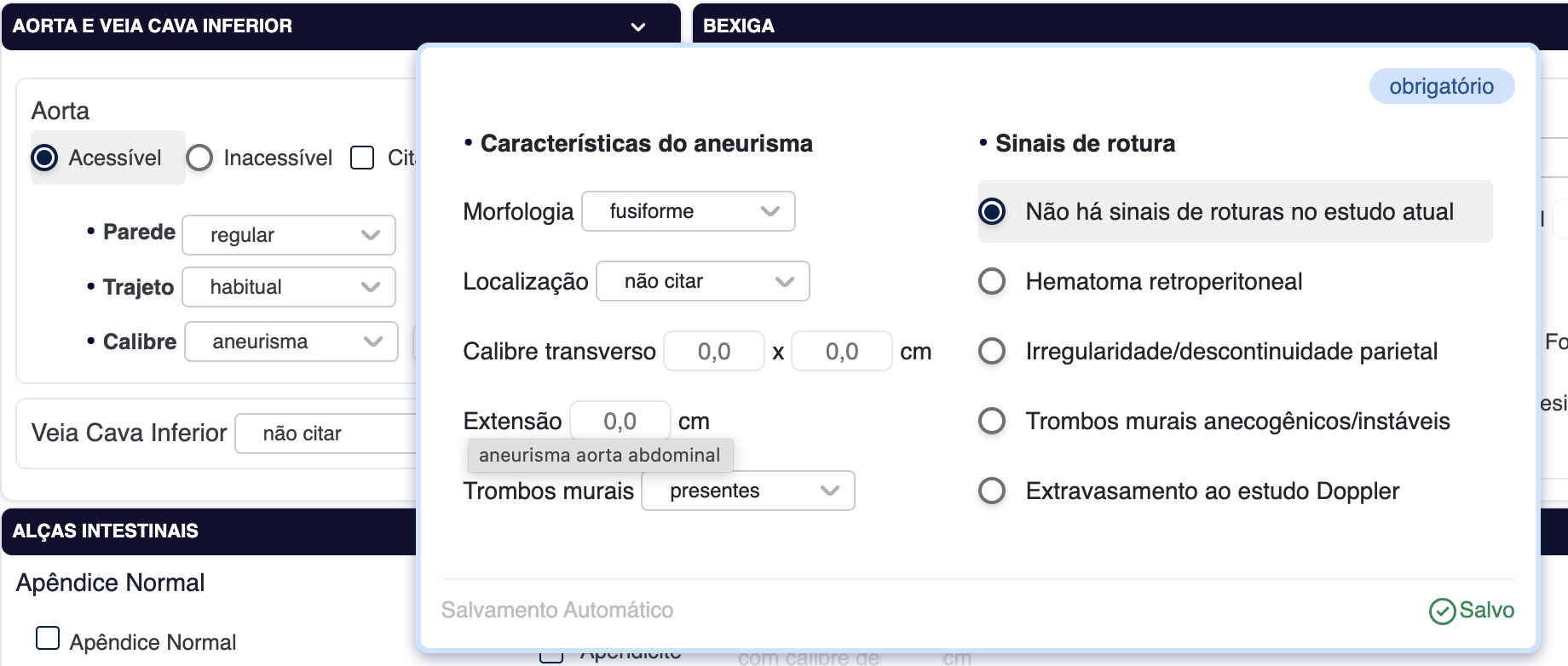This screenshot has width=1568, height=666.
Task: Open the Morfologia dropdown
Action: [x=689, y=211]
